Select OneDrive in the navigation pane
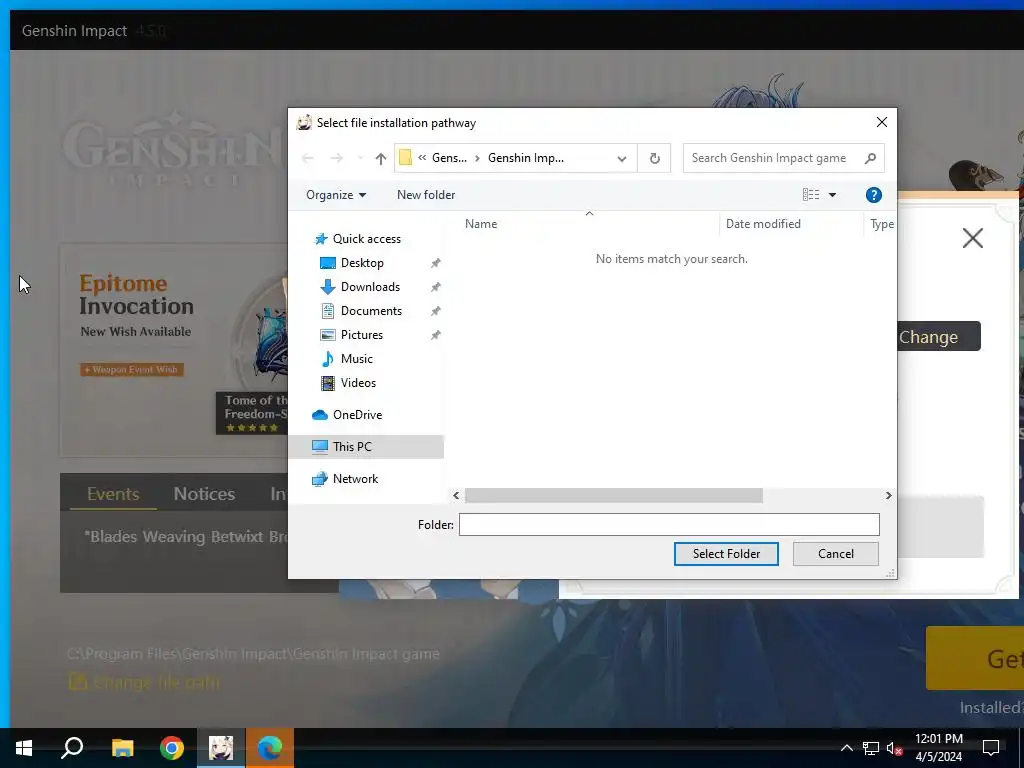The image size is (1024, 768). pos(357,415)
